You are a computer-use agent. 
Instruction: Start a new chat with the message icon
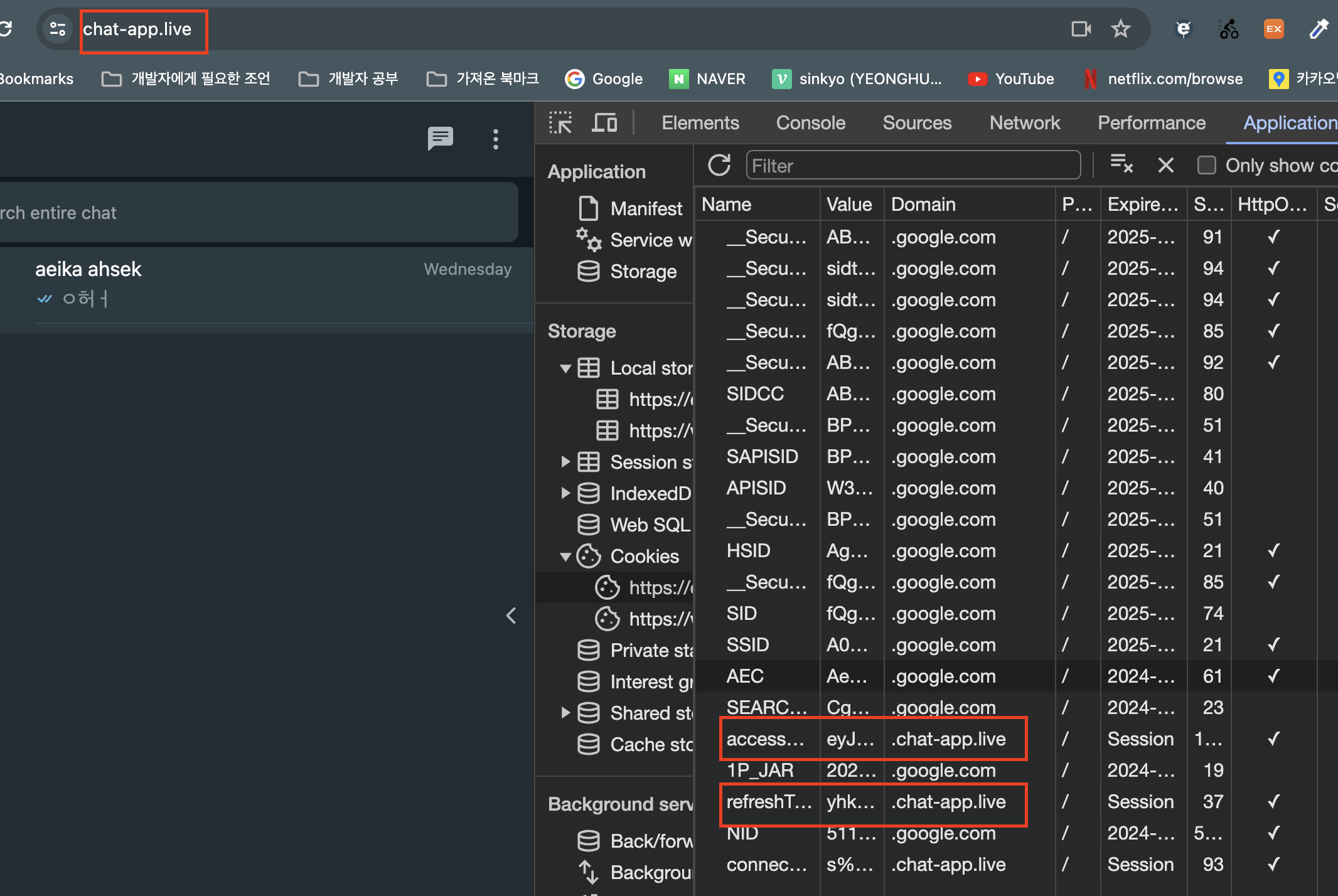440,139
